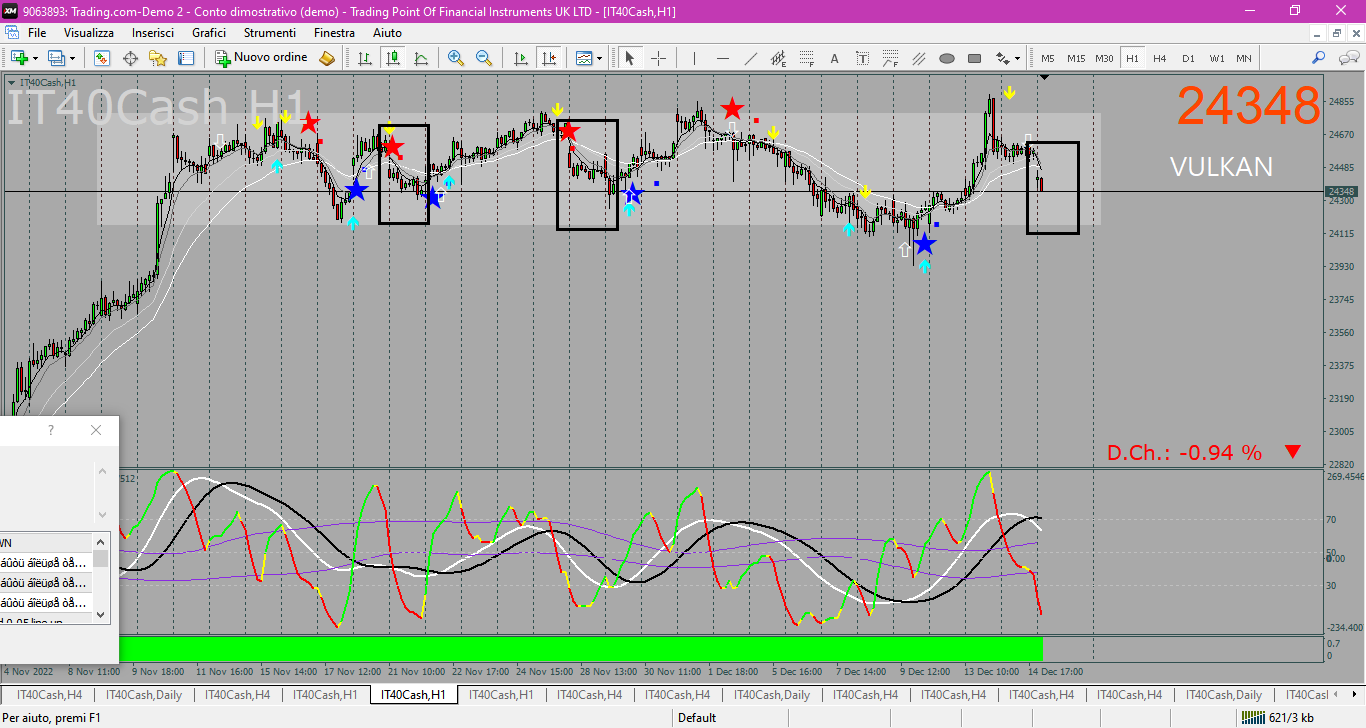Open the Aiuto menu
The width and height of the screenshot is (1366, 728).
387,33
